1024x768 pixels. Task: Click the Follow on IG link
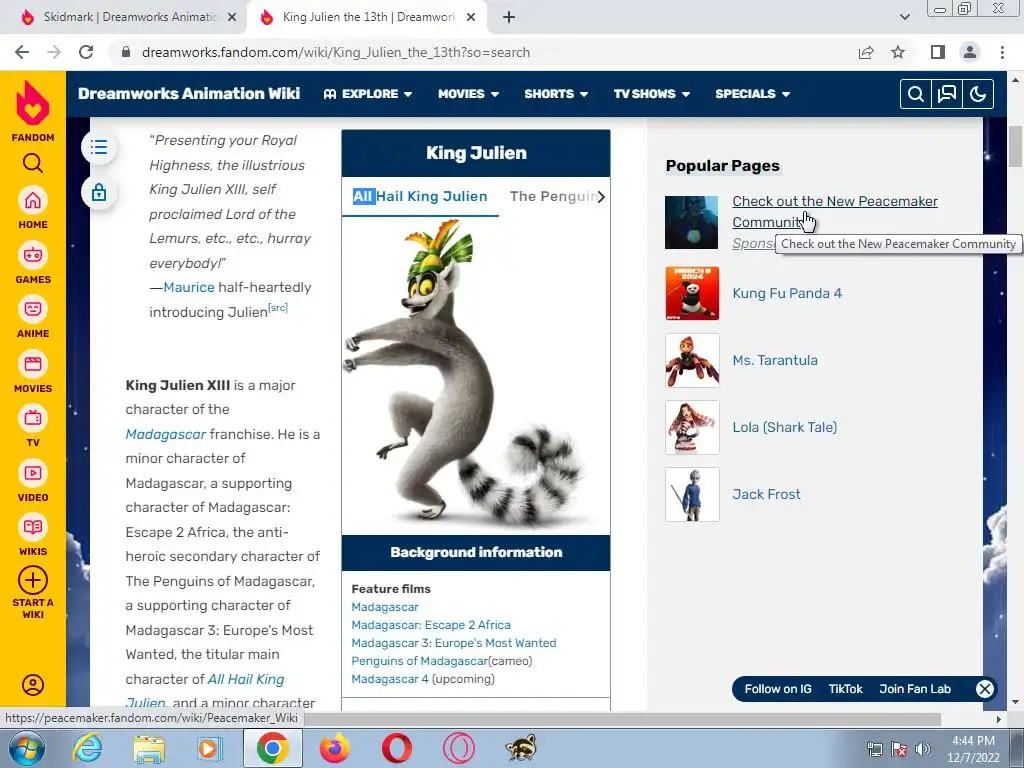(x=778, y=689)
